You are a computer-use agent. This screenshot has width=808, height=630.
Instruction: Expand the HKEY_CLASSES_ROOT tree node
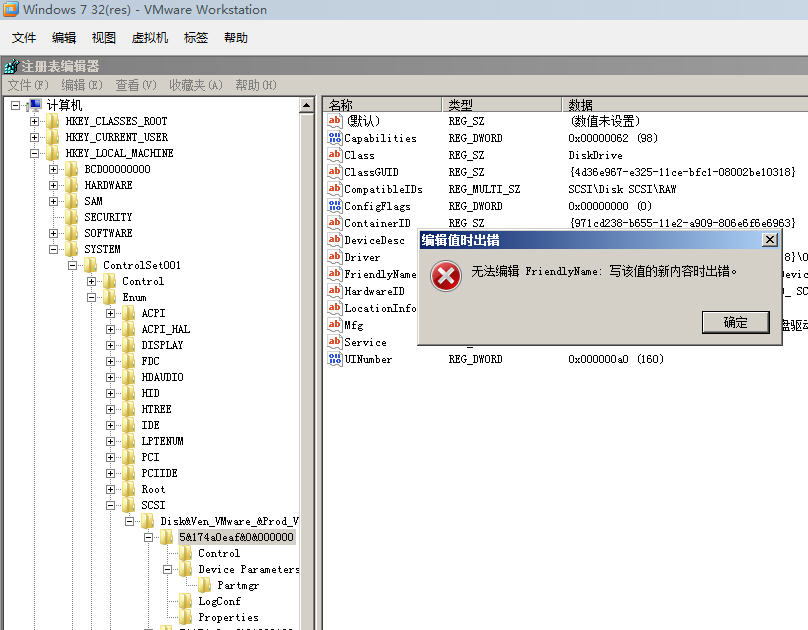click(x=34, y=122)
